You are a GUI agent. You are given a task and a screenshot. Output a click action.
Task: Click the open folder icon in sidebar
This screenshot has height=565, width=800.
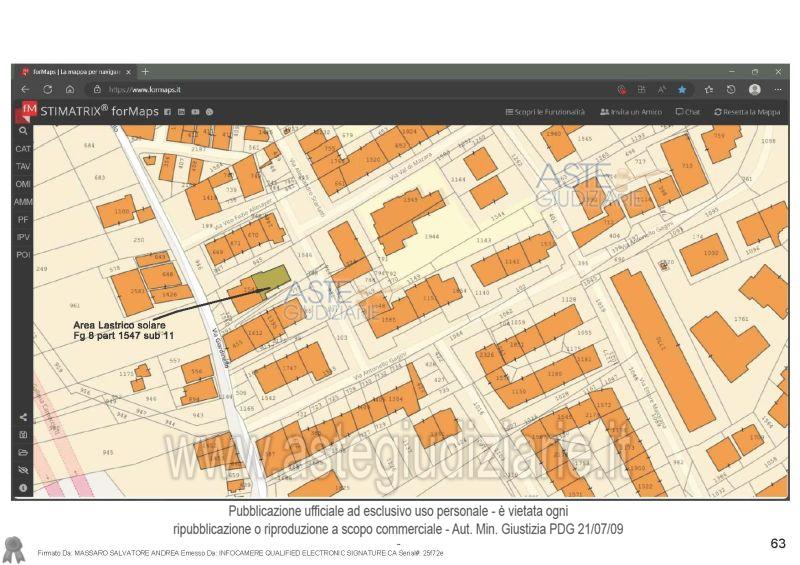click(22, 452)
